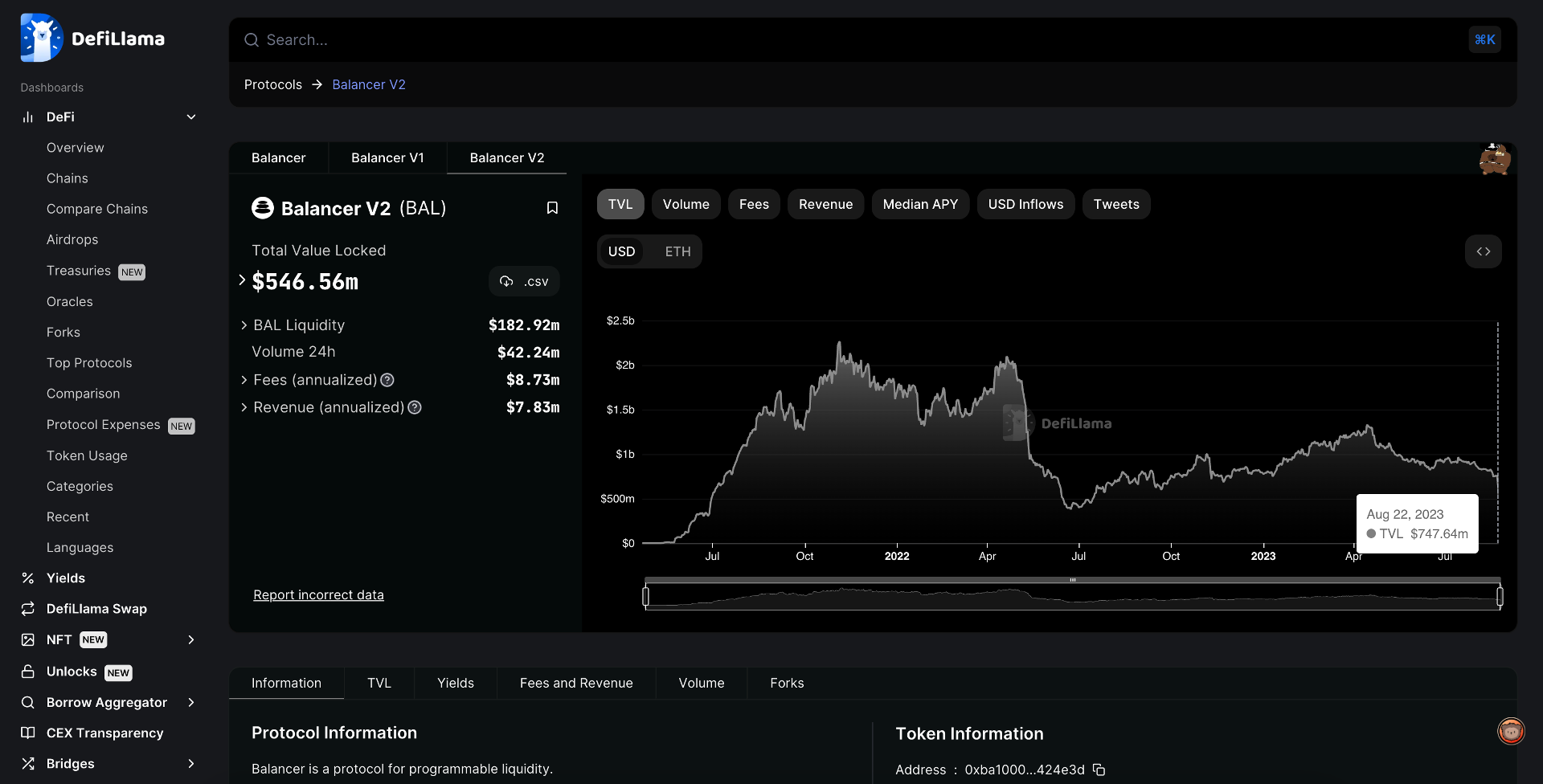Copy the token address

pyautogui.click(x=1099, y=770)
